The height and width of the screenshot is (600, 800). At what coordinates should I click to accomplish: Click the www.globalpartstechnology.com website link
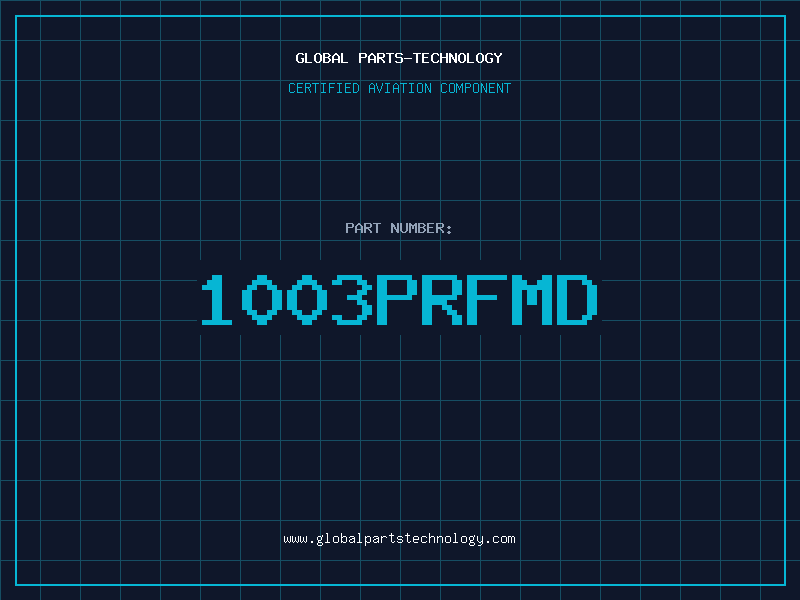[x=399, y=539]
